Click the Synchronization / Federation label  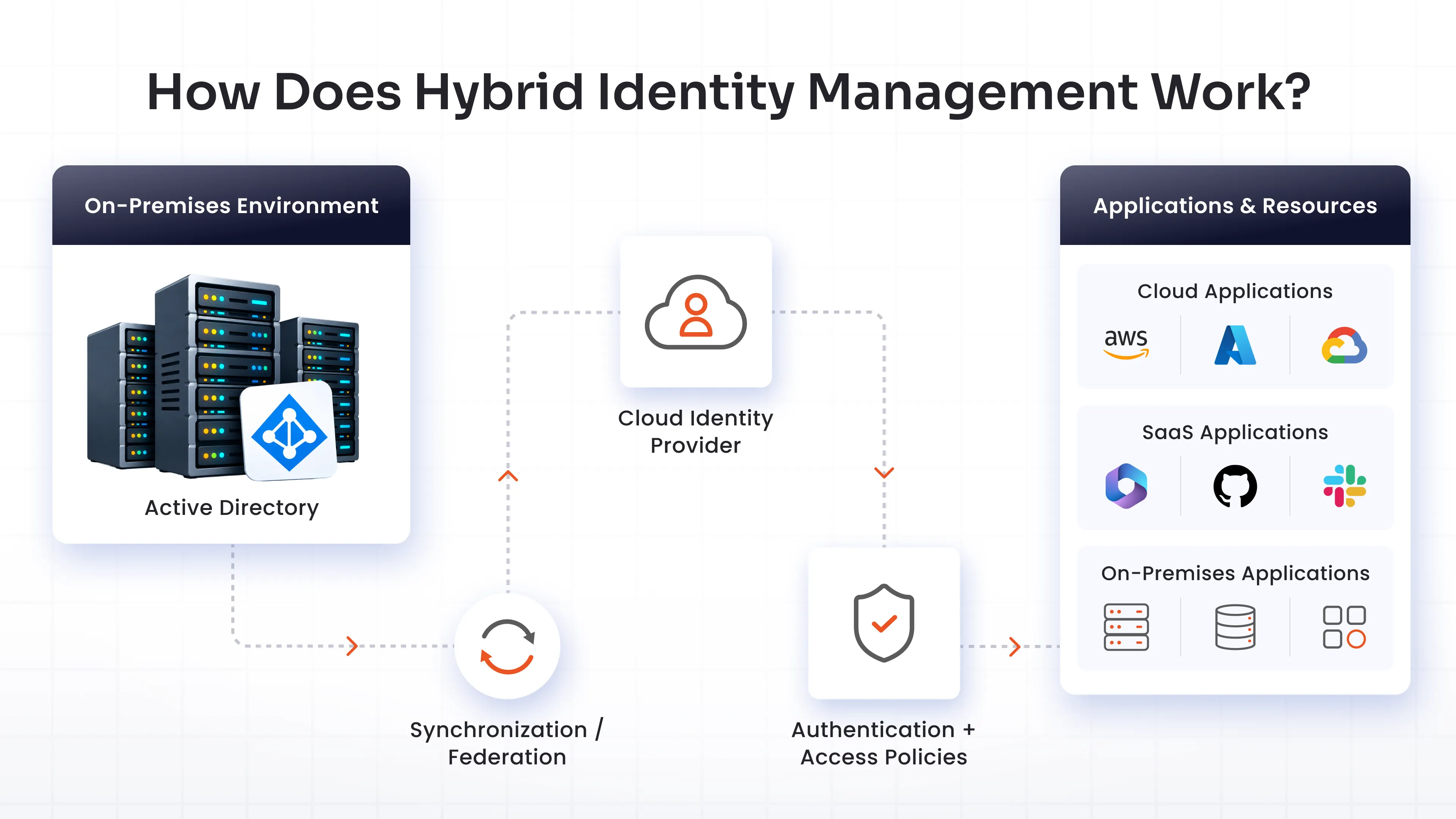507,743
